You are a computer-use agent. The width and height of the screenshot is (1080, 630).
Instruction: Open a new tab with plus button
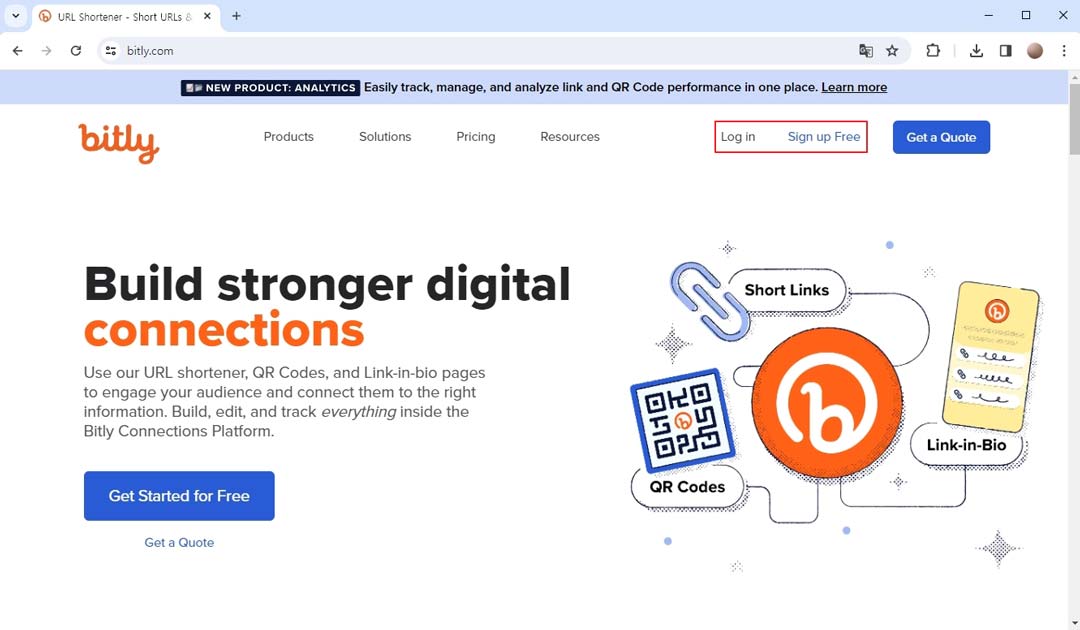pos(236,16)
